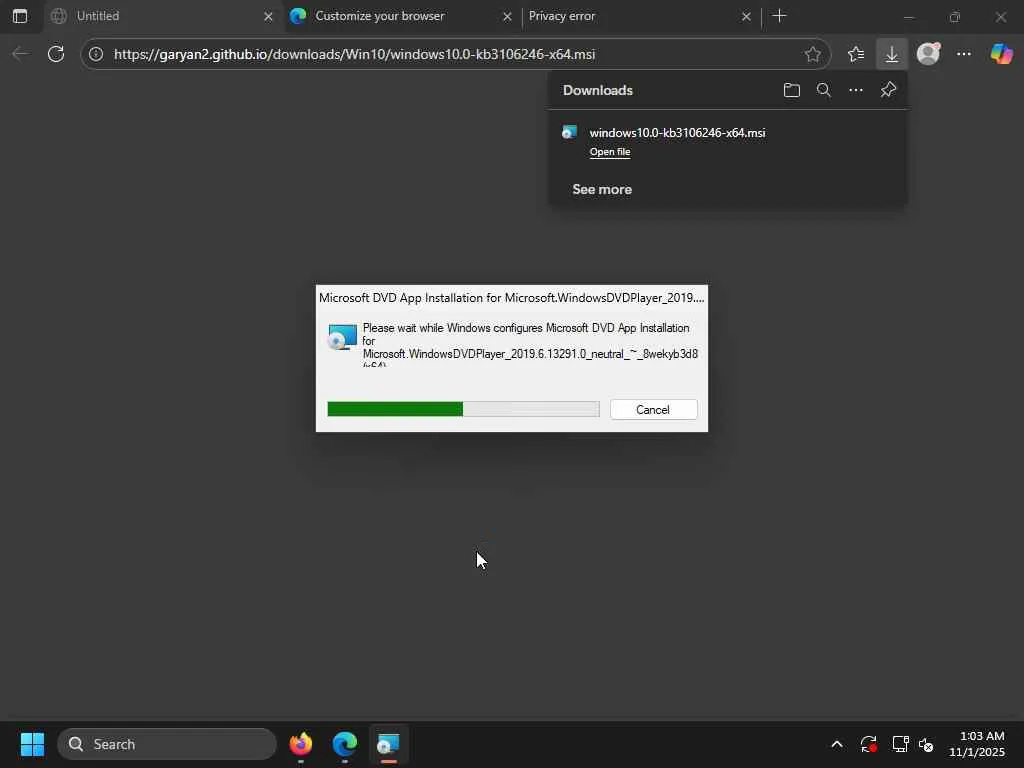
Task: Close the Privacy error tab
Action: click(x=746, y=16)
